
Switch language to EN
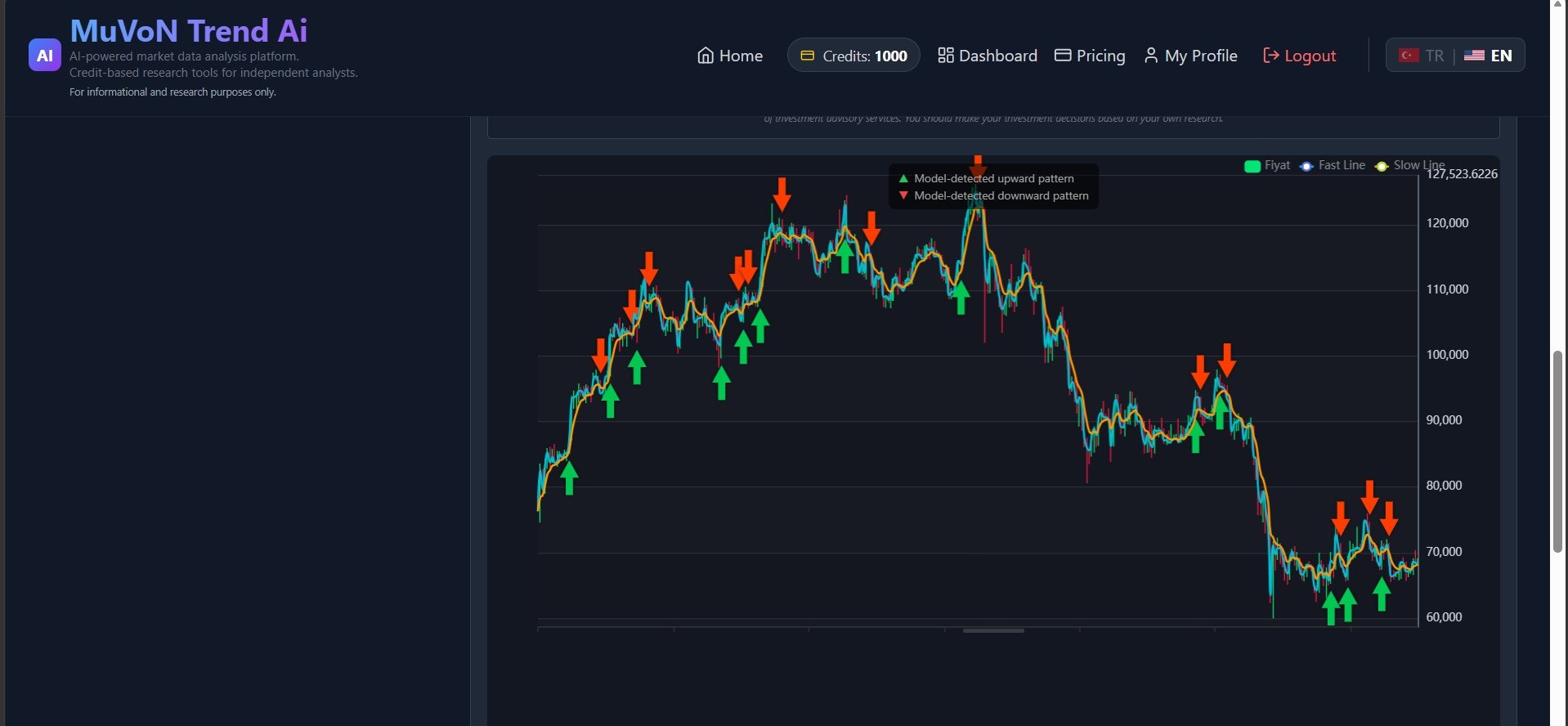click(1488, 56)
